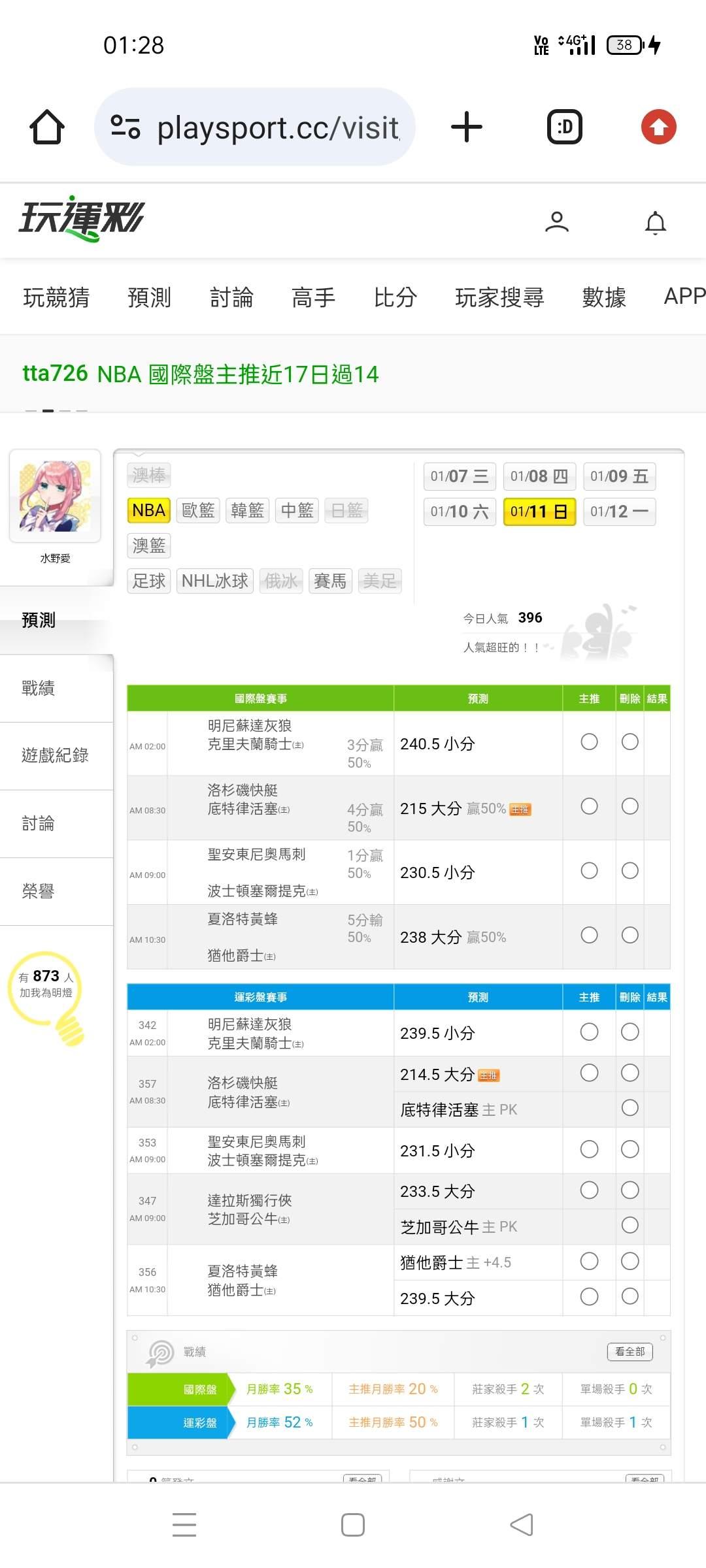Select the NHL冰球 sport tab
The image size is (706, 1568).
point(214,581)
